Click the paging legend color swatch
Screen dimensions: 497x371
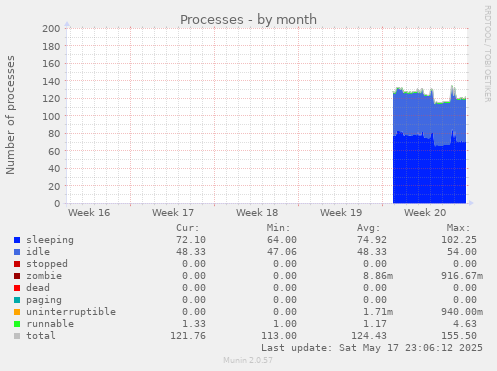click(17, 300)
